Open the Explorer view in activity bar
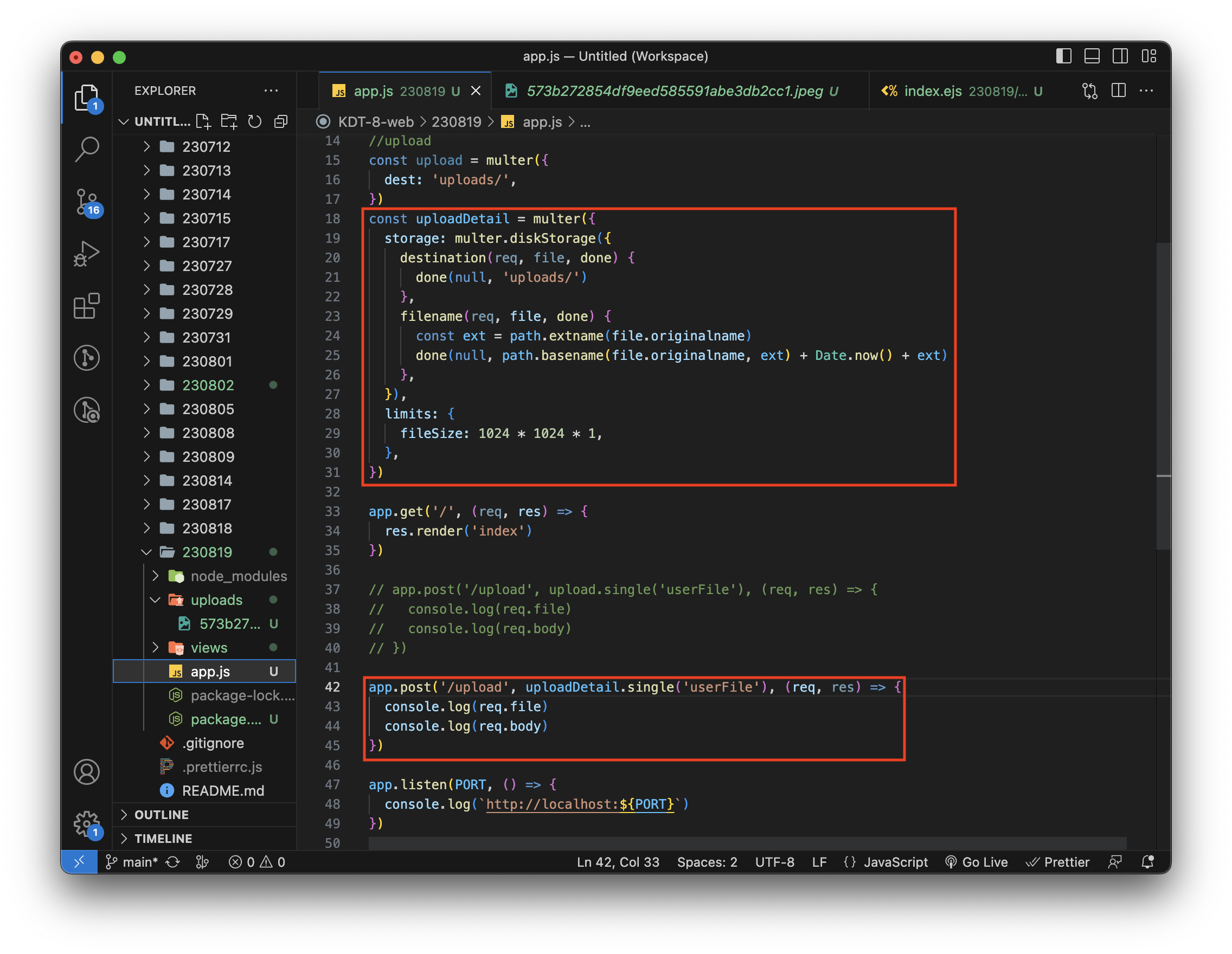 [x=86, y=98]
